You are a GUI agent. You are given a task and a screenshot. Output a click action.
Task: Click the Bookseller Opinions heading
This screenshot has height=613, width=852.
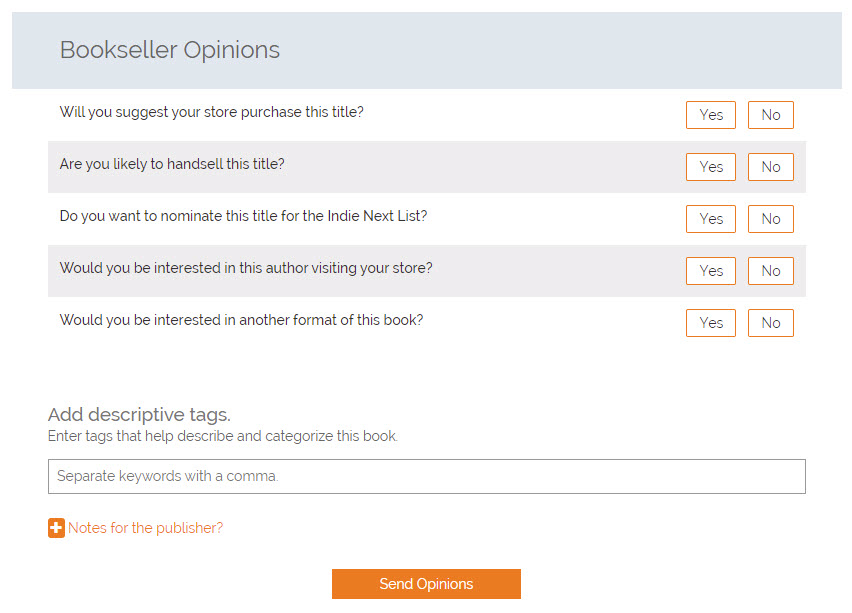(170, 50)
